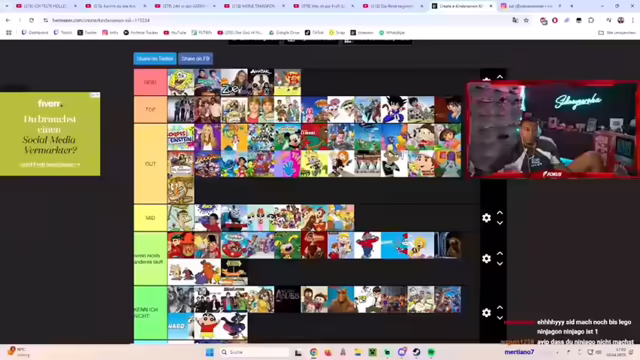Image resolution: width=640 pixels, height=360 pixels.
Task: Open the TikTok bookmark
Action: (314, 32)
